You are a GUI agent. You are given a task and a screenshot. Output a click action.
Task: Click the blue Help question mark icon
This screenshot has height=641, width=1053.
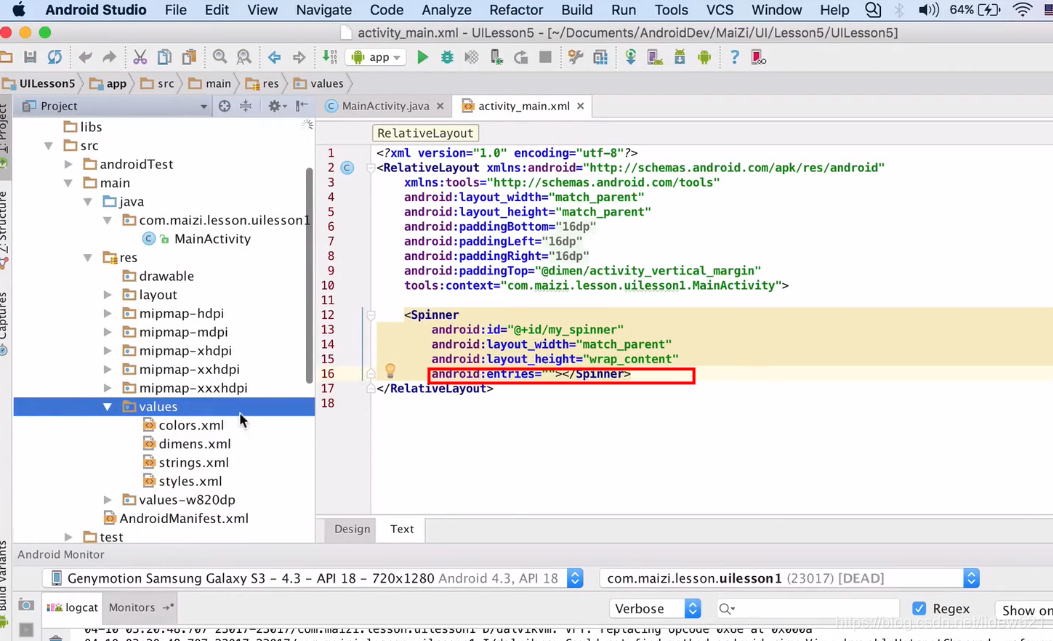[x=735, y=58]
